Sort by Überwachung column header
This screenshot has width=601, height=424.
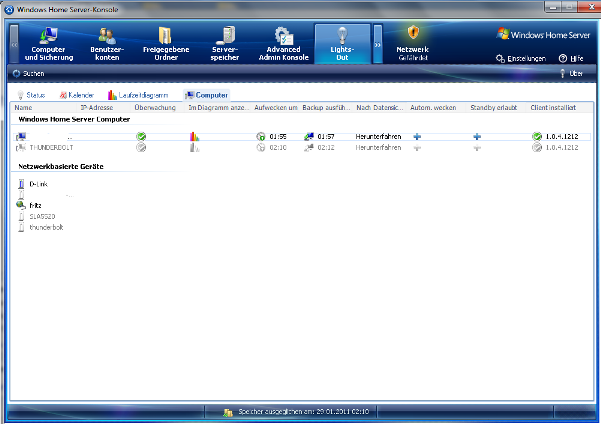tap(155, 108)
